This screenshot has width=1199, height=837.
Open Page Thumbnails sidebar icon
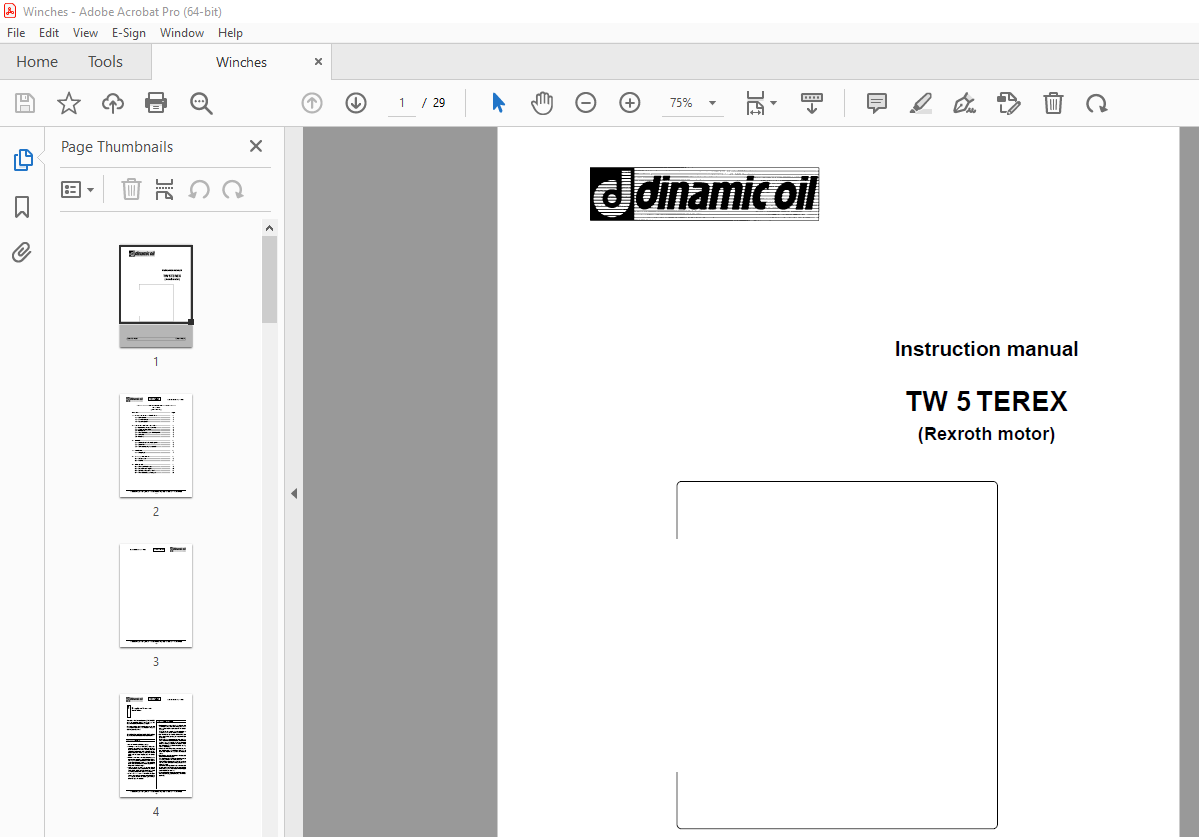point(23,160)
